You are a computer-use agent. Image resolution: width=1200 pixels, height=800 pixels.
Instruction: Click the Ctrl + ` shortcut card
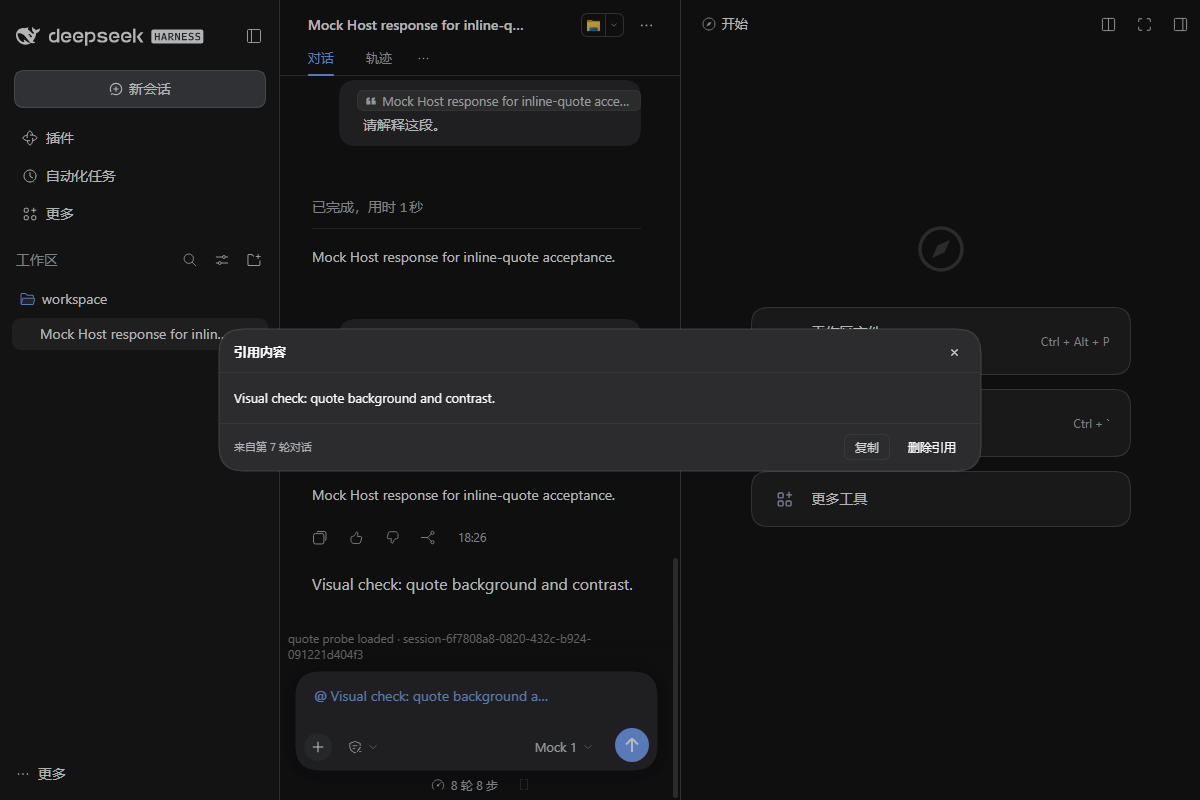(1055, 423)
